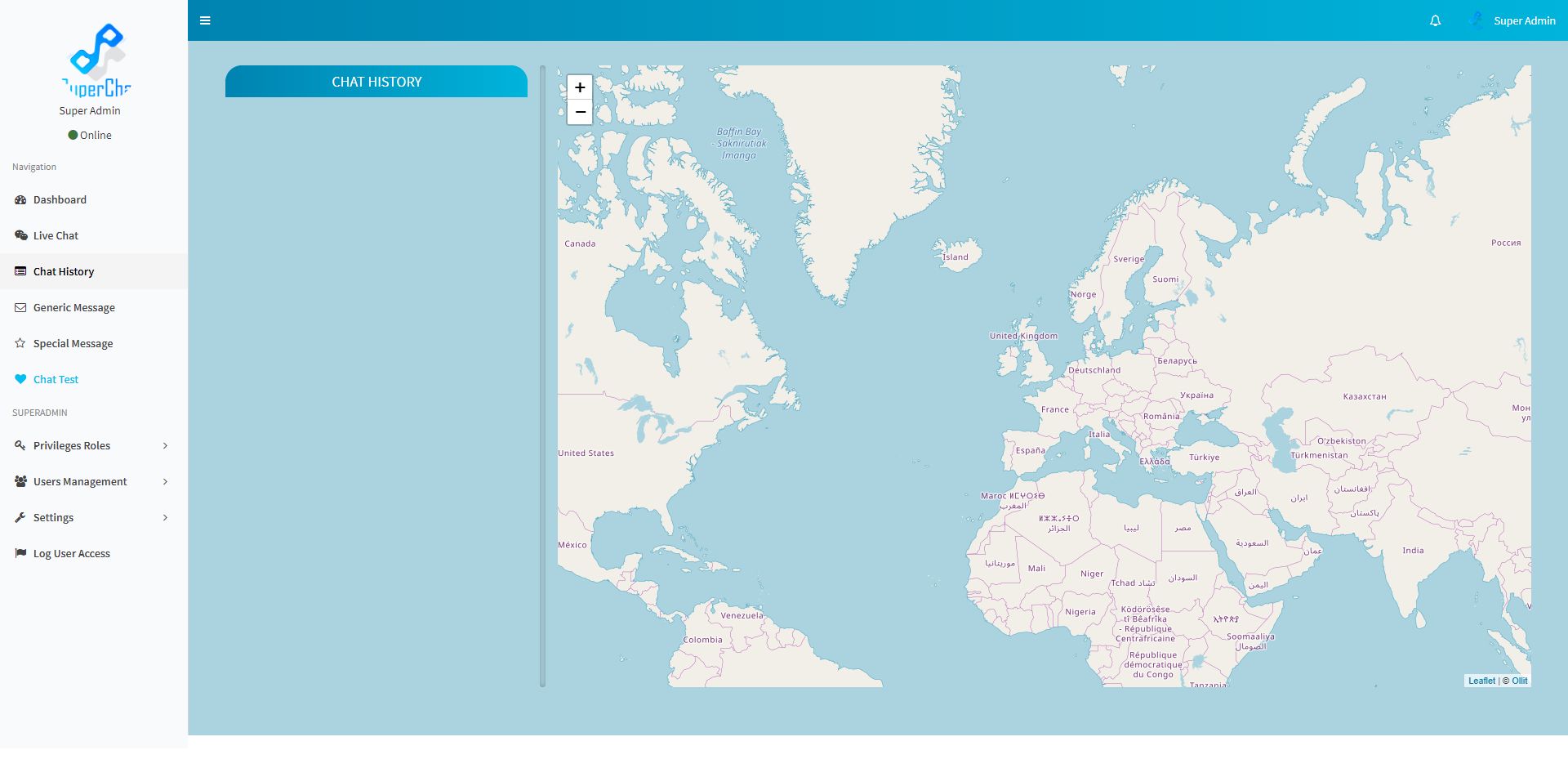Click the Generic Message envelope icon

coord(20,308)
